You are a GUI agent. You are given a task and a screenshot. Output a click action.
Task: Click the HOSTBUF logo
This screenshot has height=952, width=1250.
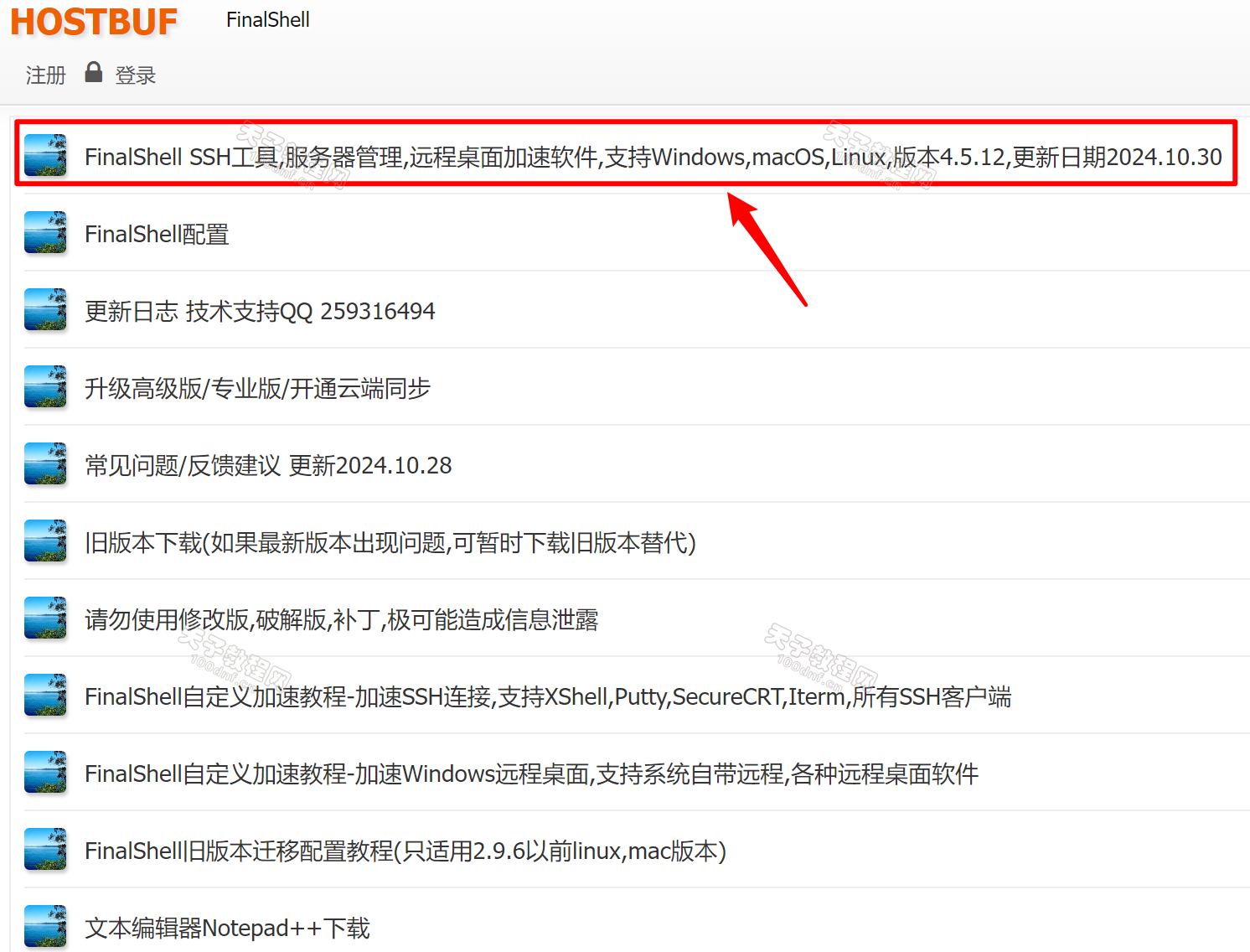click(x=94, y=22)
